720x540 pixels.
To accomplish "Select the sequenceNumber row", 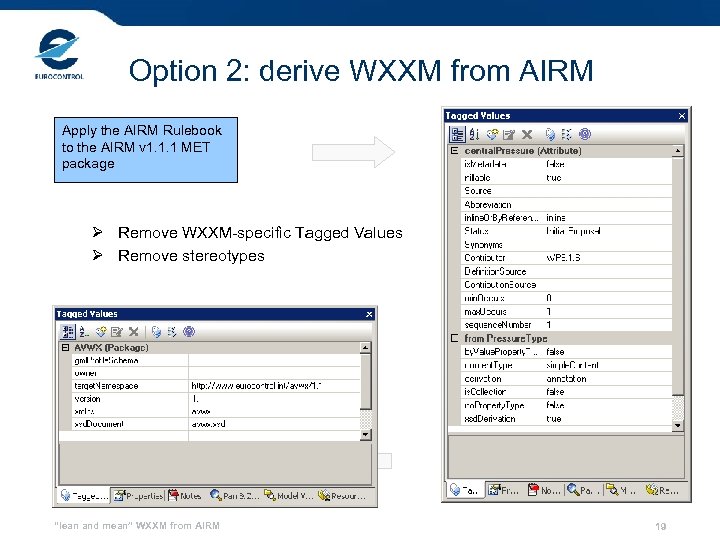I will tap(566, 325).
